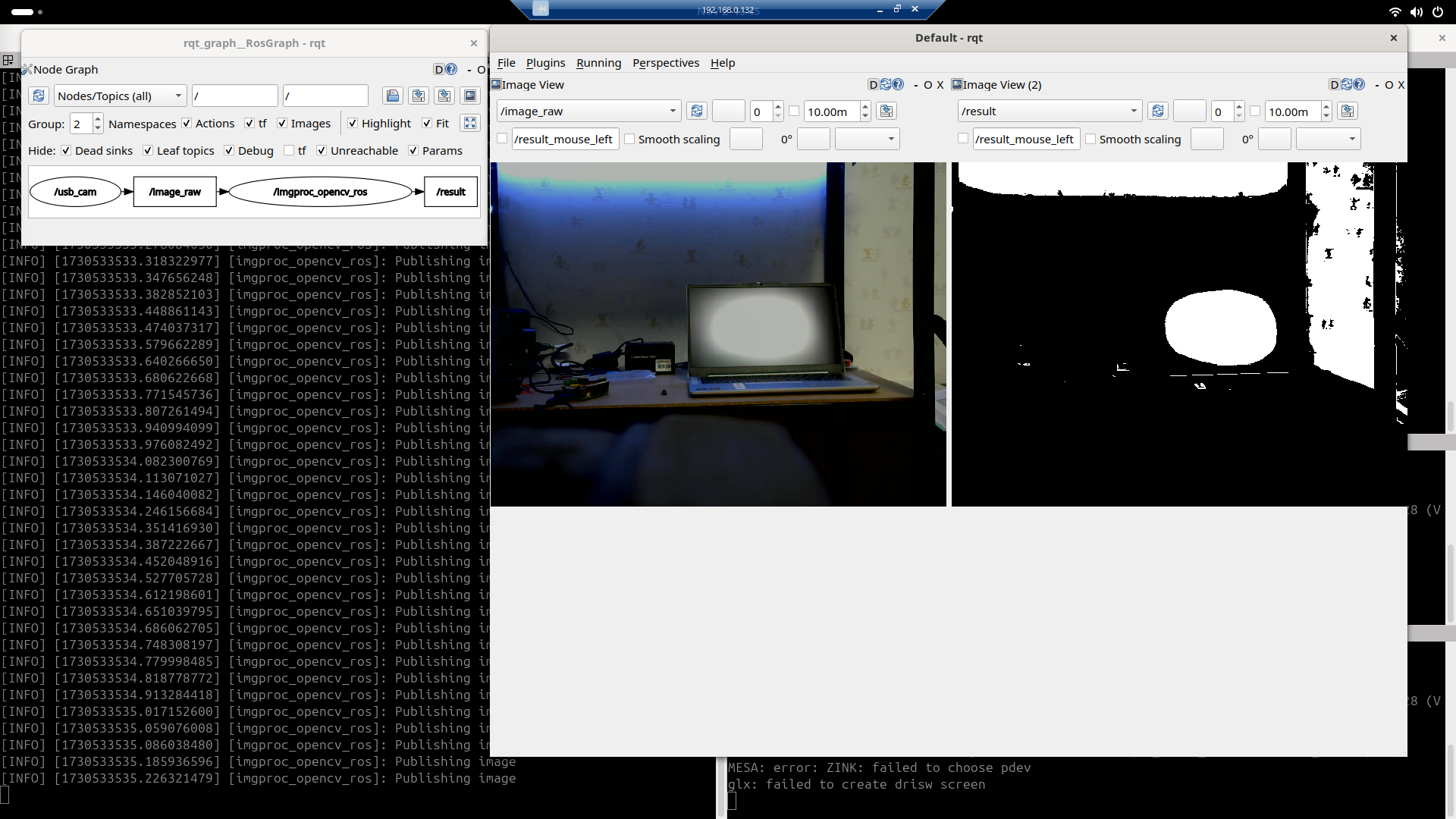Uncheck the Highlight checkbox
This screenshot has width=1456, height=819.
[353, 124]
